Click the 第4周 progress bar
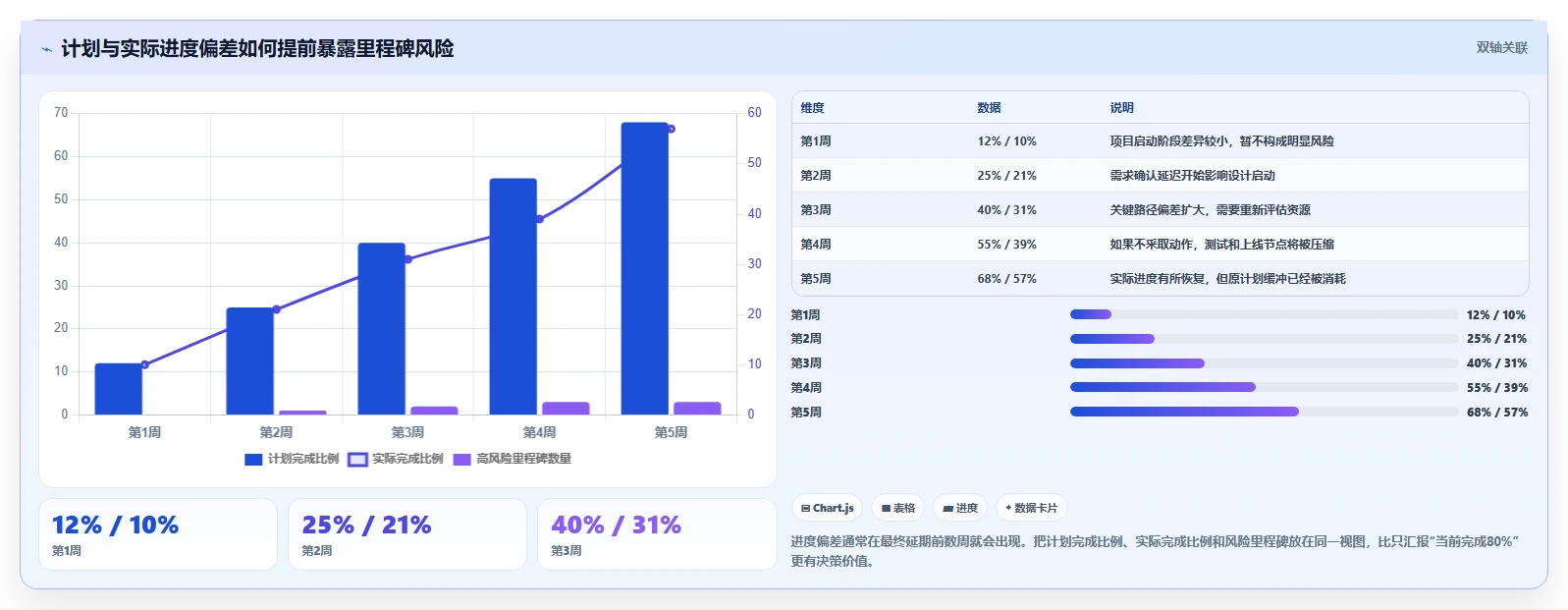 tap(1264, 387)
